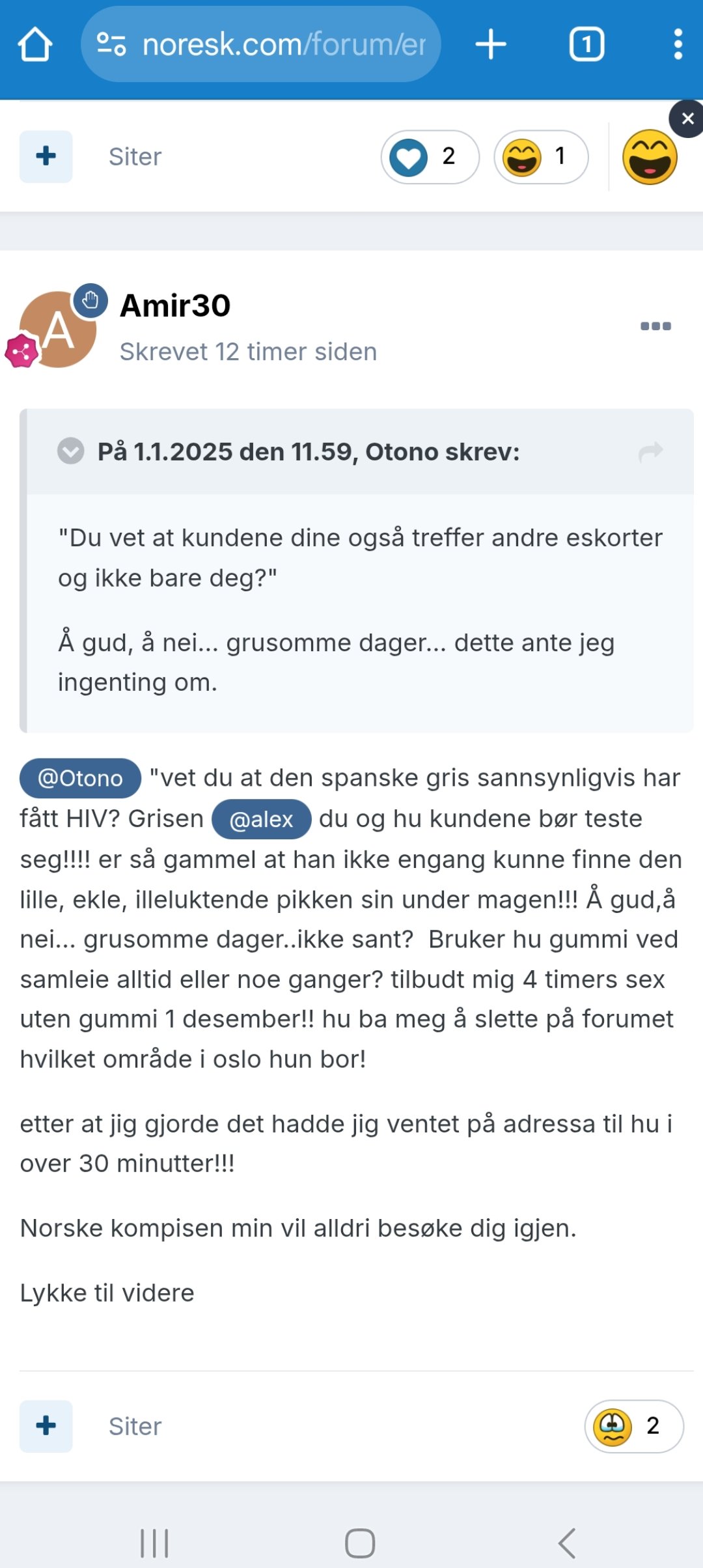703x1568 pixels.
Task: Toggle the laughing reaction with count 1
Action: coord(541,157)
